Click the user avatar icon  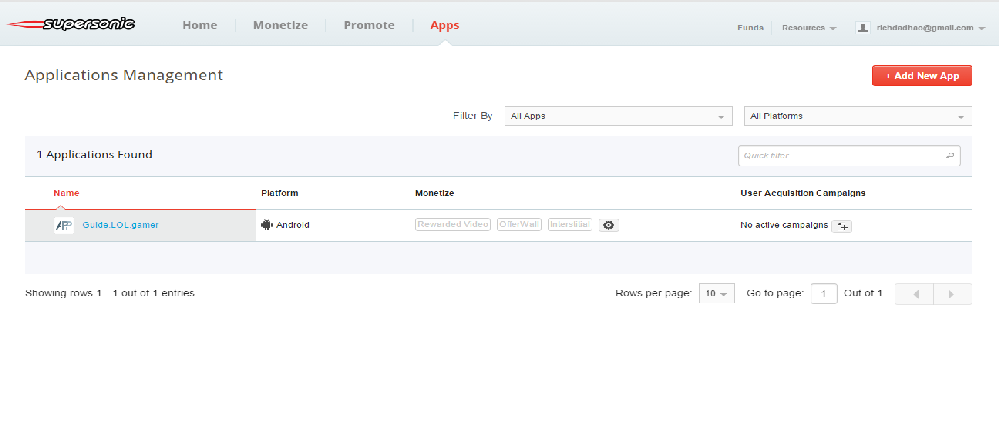tap(863, 27)
